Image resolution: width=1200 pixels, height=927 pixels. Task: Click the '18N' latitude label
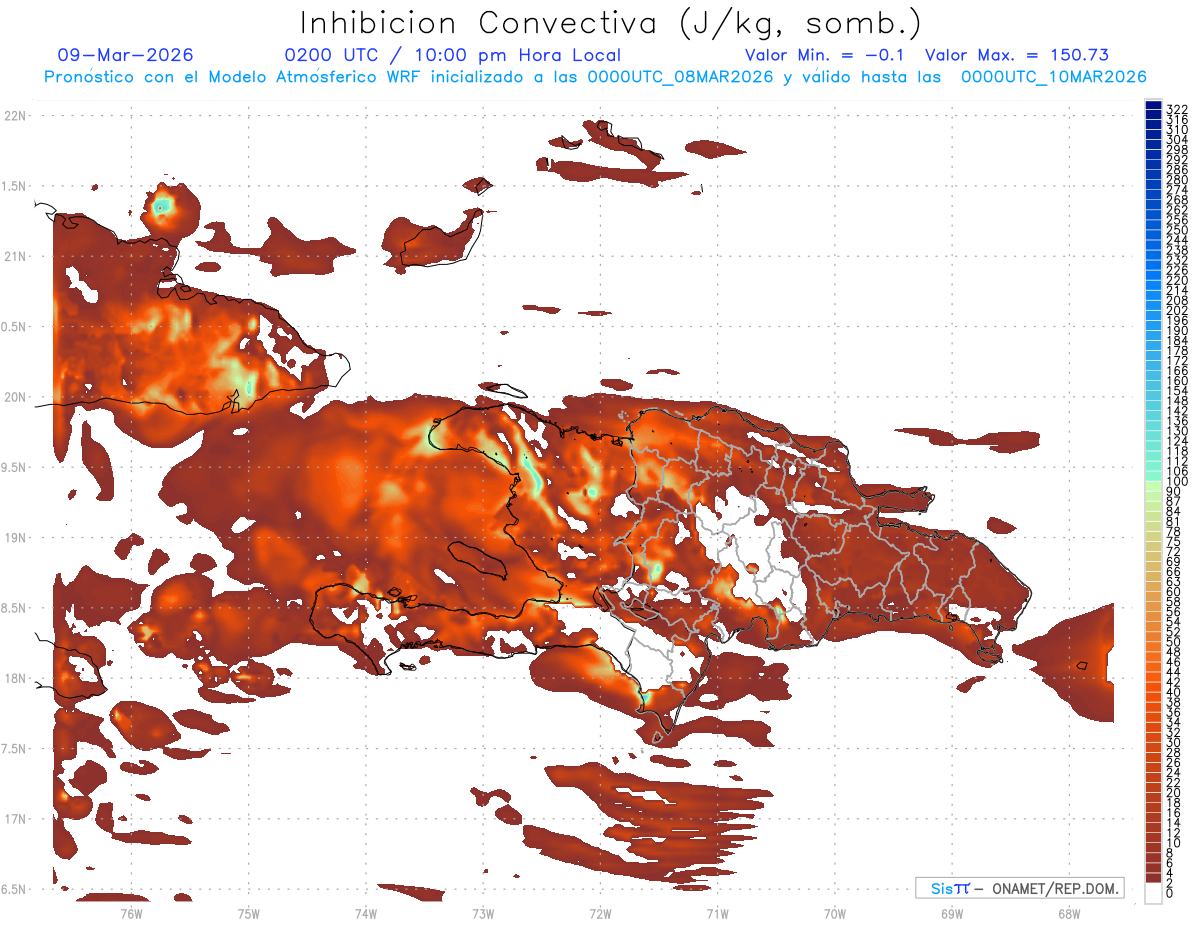pos(15,679)
